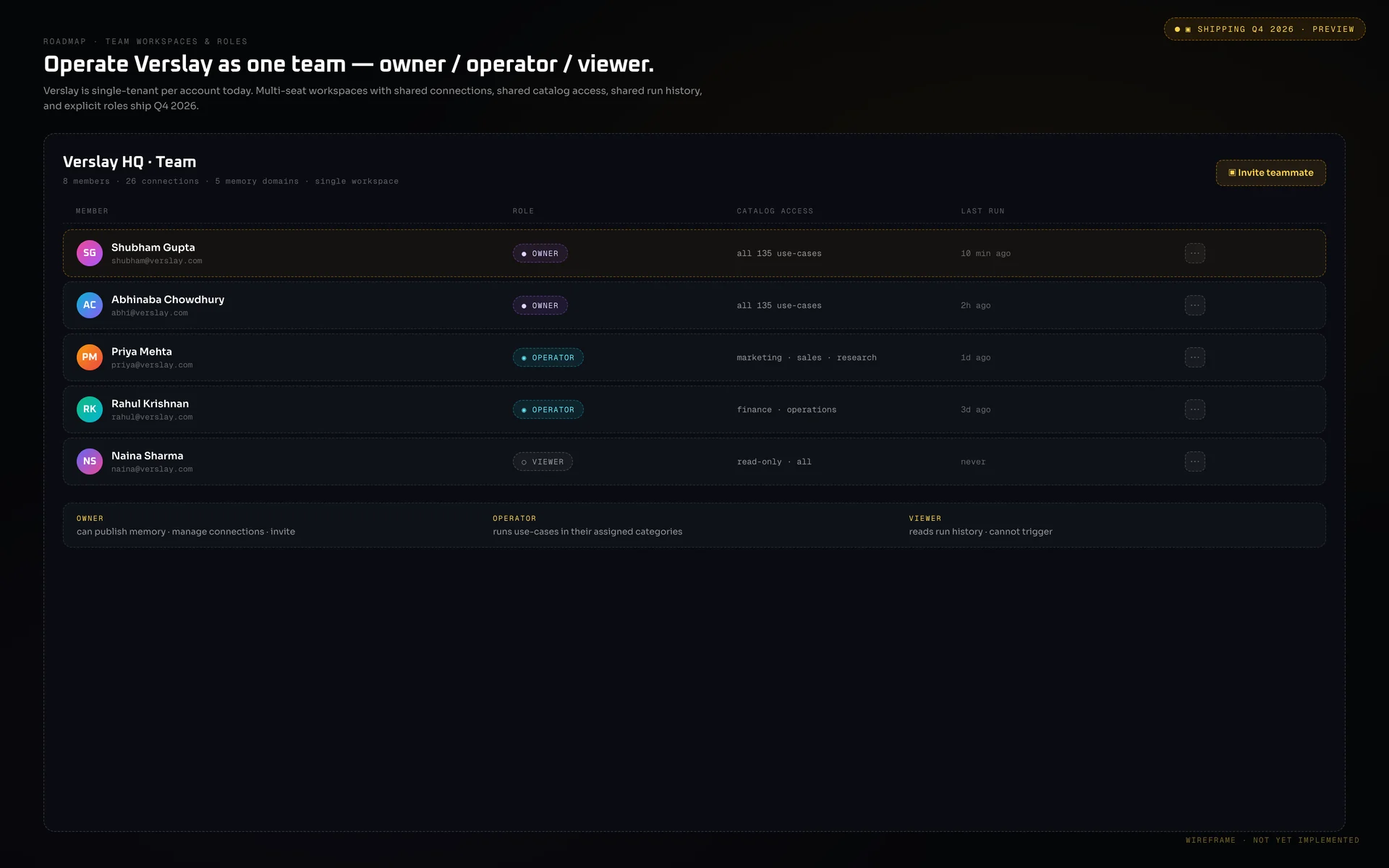
Task: Click the name Shubham Gupta
Action: (153, 247)
